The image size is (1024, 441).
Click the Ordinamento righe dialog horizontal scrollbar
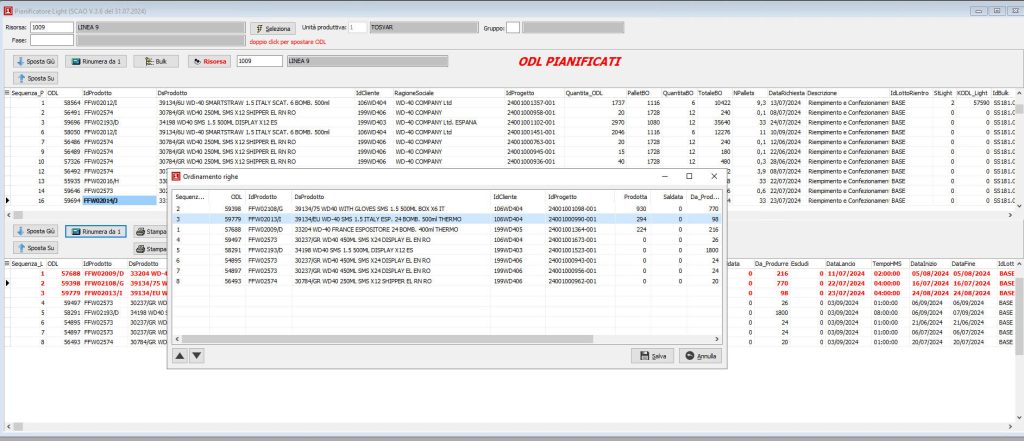(387, 339)
